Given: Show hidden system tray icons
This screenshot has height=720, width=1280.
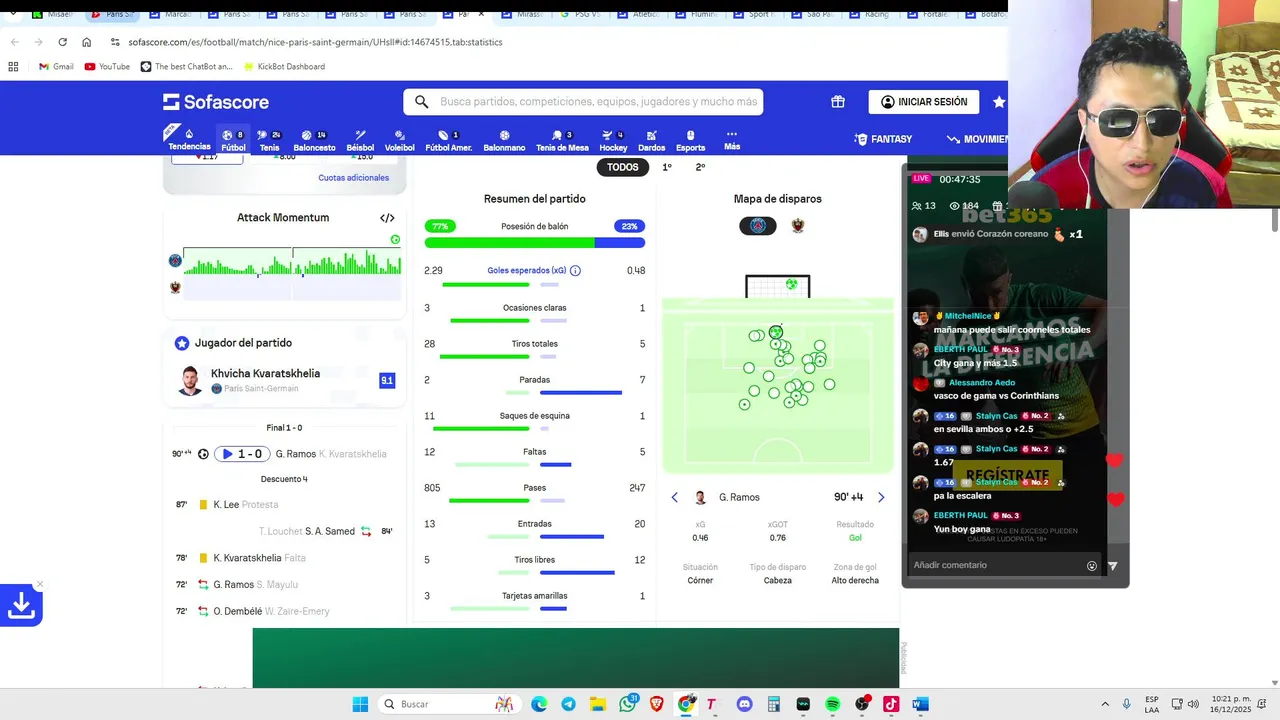Looking at the screenshot, I should (1105, 704).
